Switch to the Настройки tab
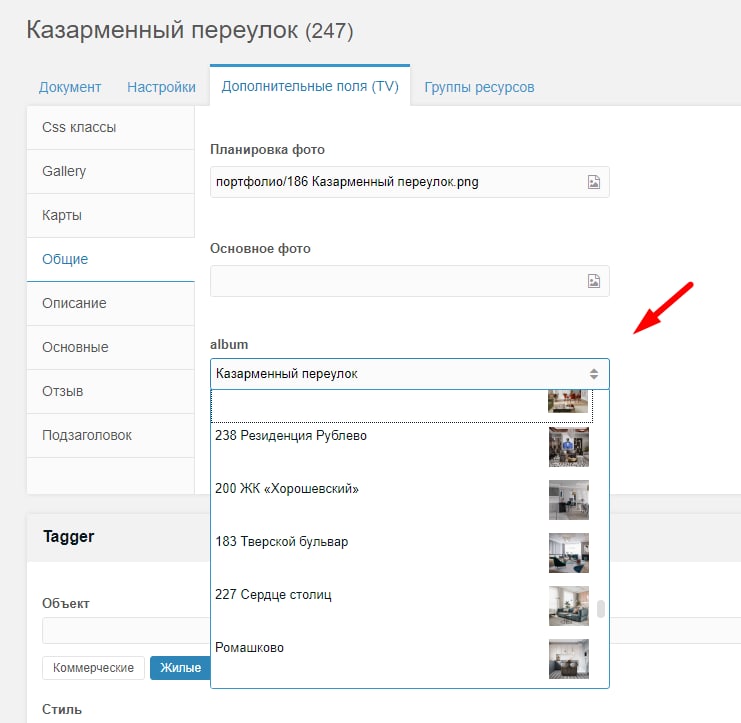The width and height of the screenshot is (741, 723). coord(161,87)
